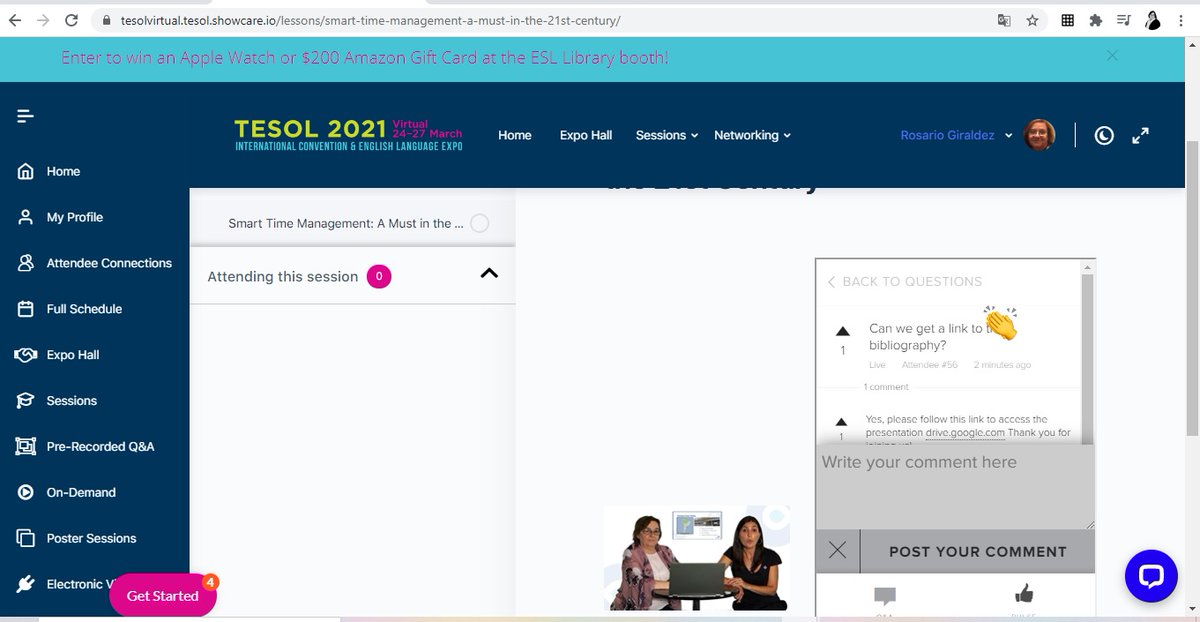Click the Write your comment here field
This screenshot has height=622, width=1200.
tap(955, 487)
